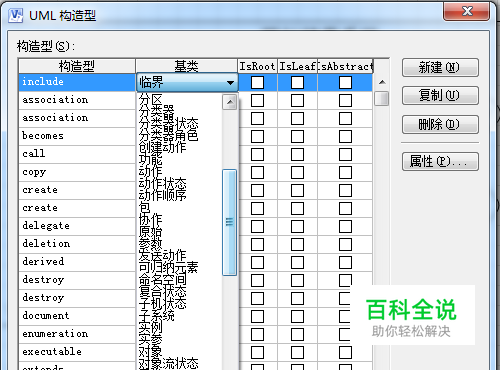Click the dropdown list scrollbar thumb
The image size is (500, 370).
pyautogui.click(x=230, y=222)
